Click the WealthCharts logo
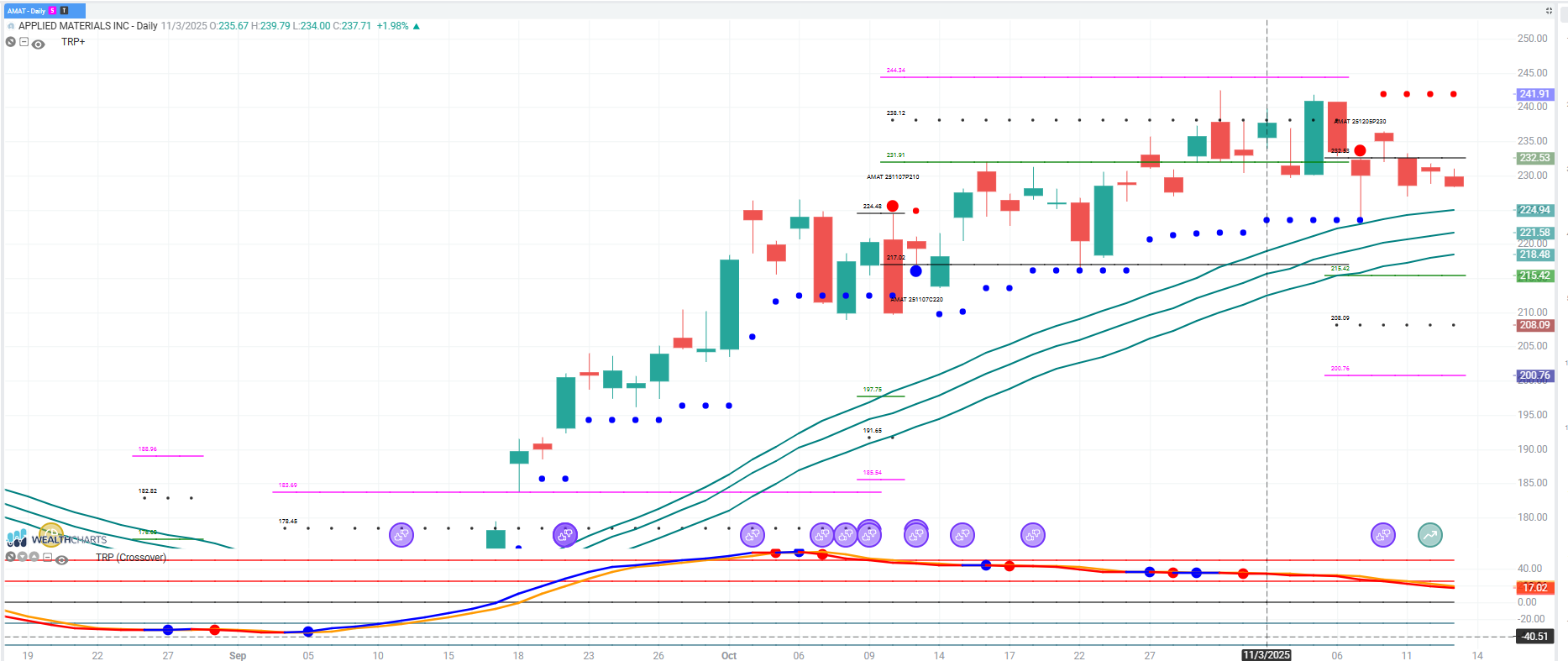The width and height of the screenshot is (1568, 661). pyautogui.click(x=57, y=539)
